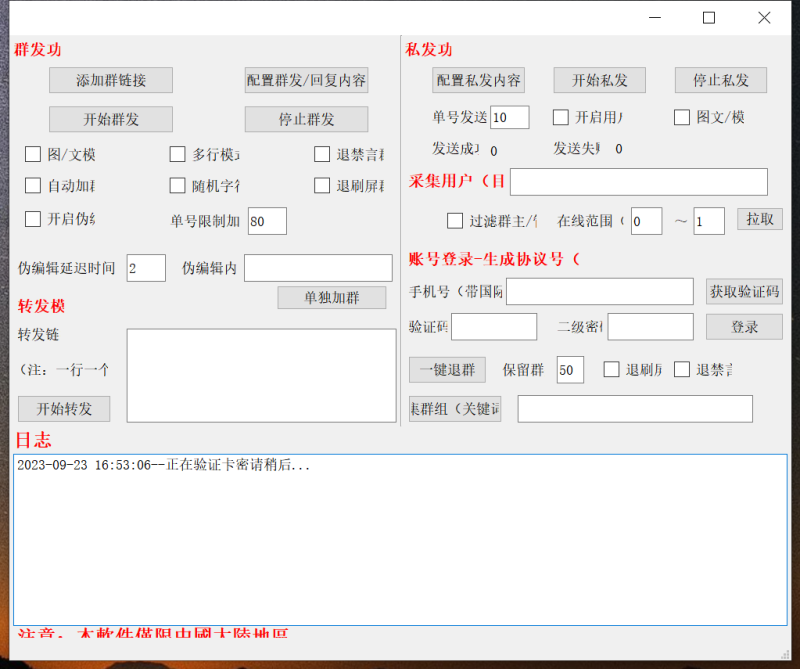The width and height of the screenshot is (800, 669).
Task: Toggle the 开启伪编辑 checkbox
Action: click(x=33, y=218)
